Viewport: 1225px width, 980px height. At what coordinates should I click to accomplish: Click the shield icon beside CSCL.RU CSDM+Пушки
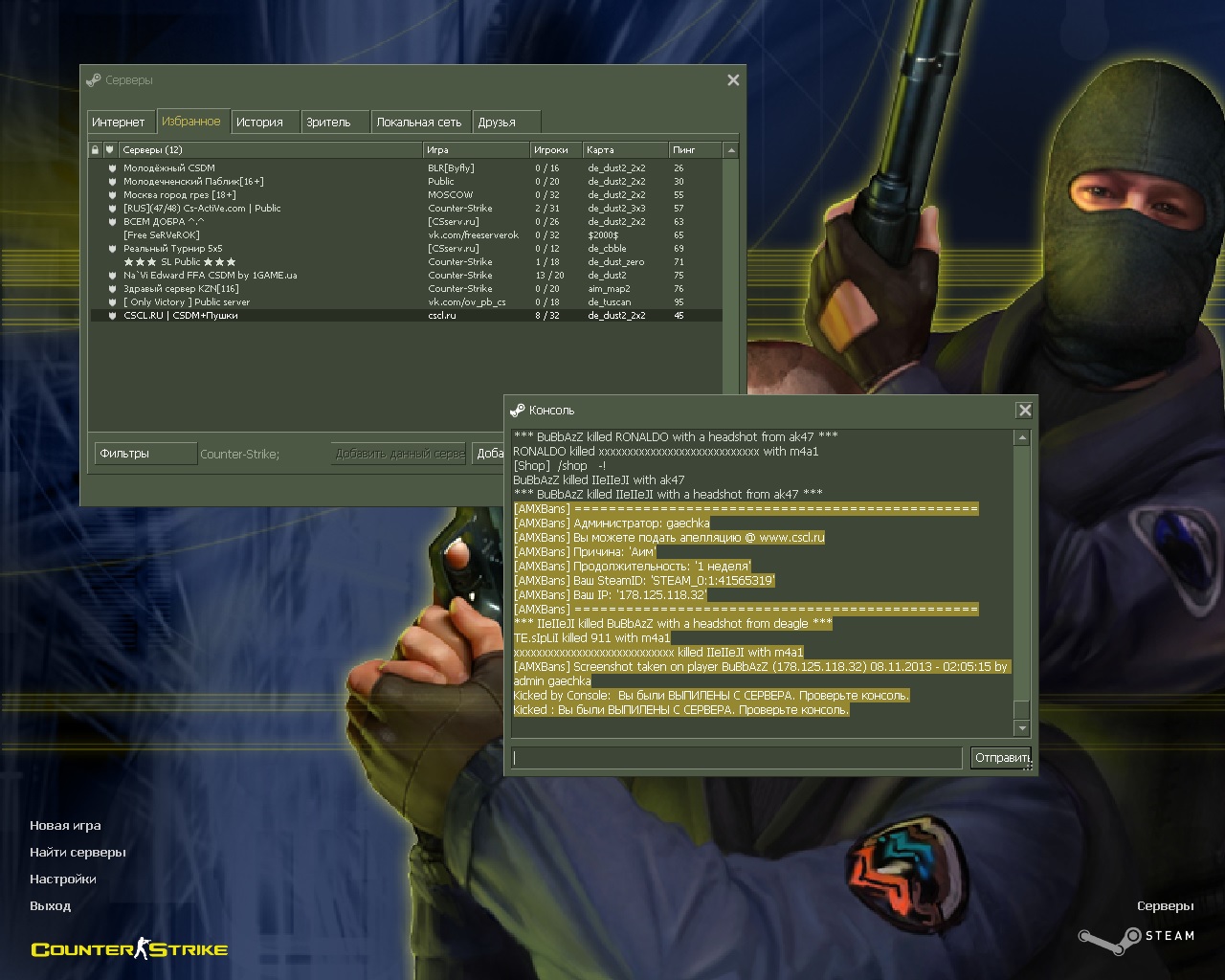(x=112, y=316)
